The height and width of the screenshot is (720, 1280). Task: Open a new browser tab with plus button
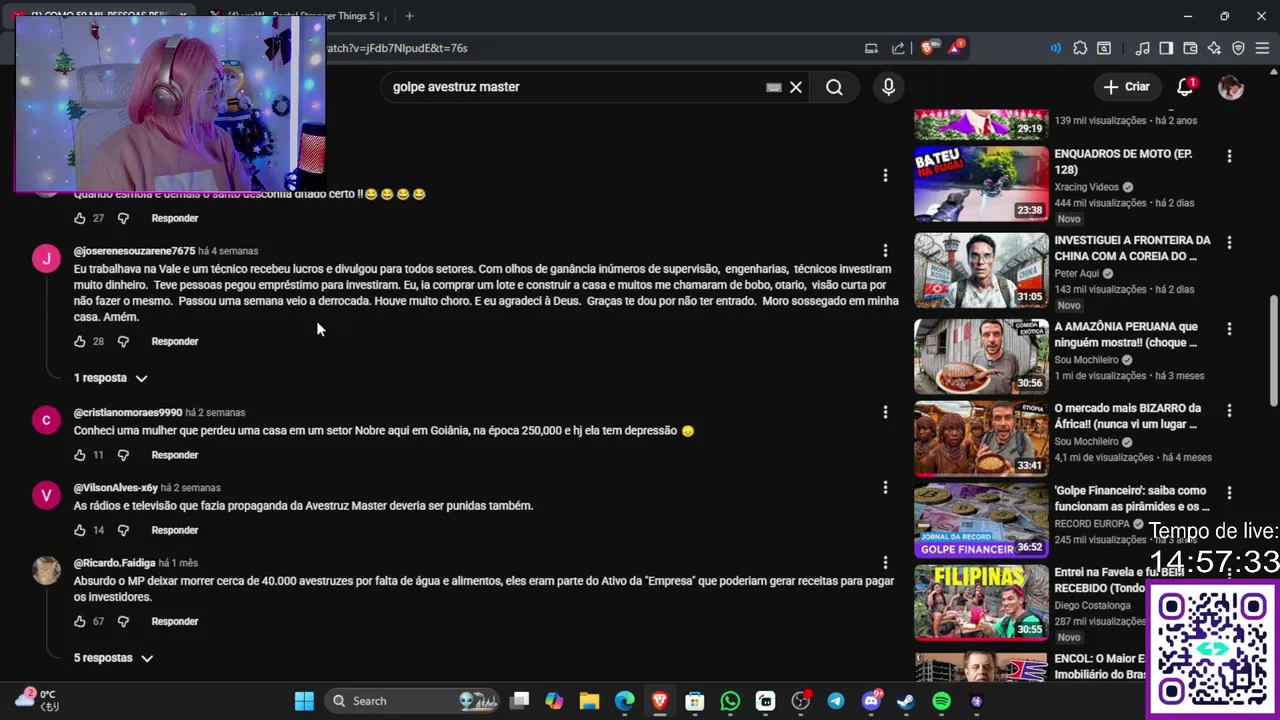pos(409,16)
